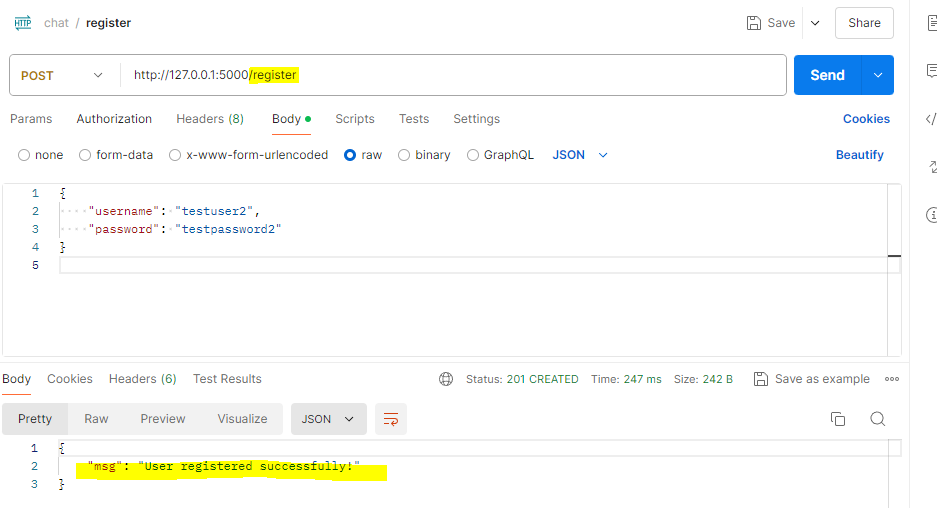Switch response view to Pretty

pyautogui.click(x=35, y=419)
